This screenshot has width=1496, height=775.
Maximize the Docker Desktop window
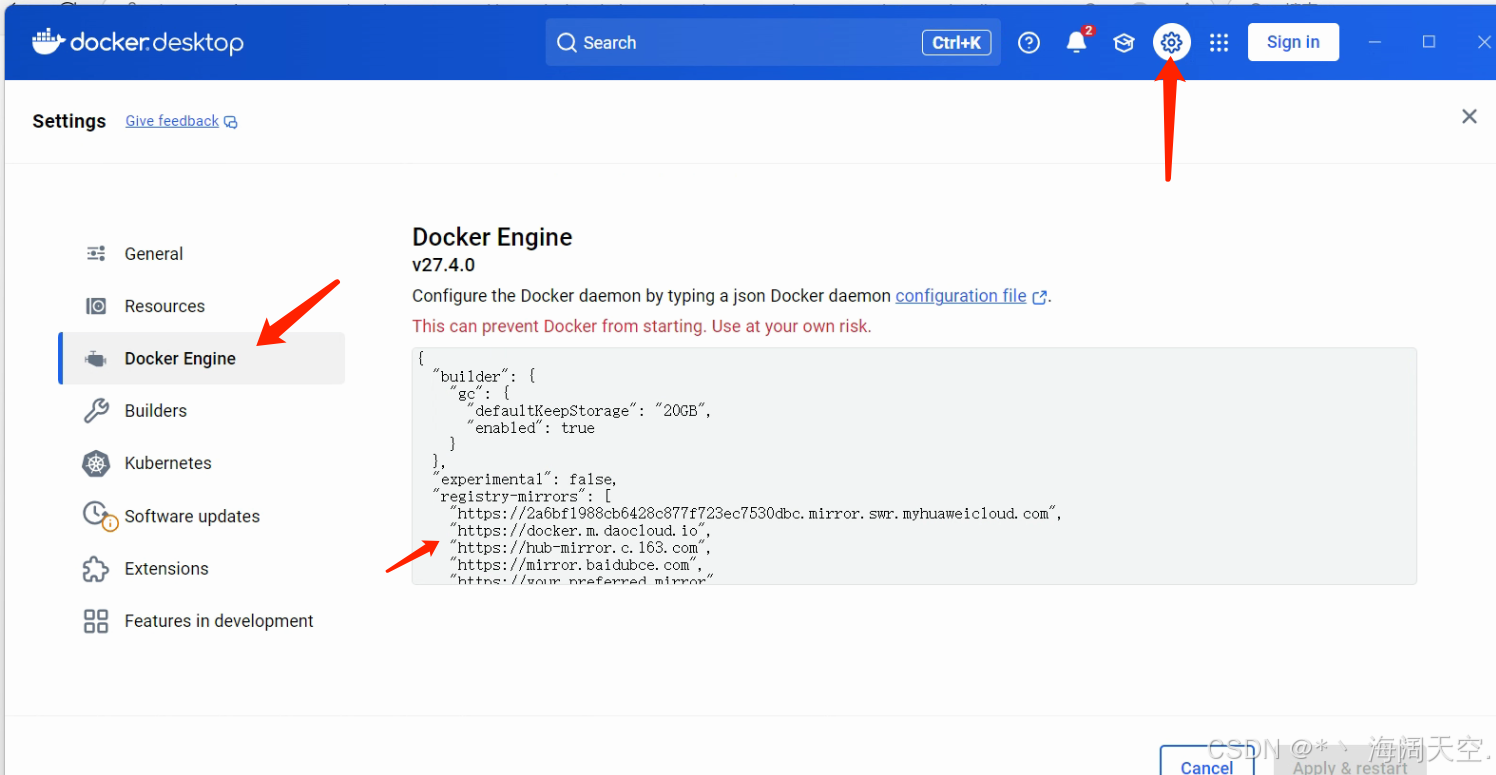(1429, 42)
